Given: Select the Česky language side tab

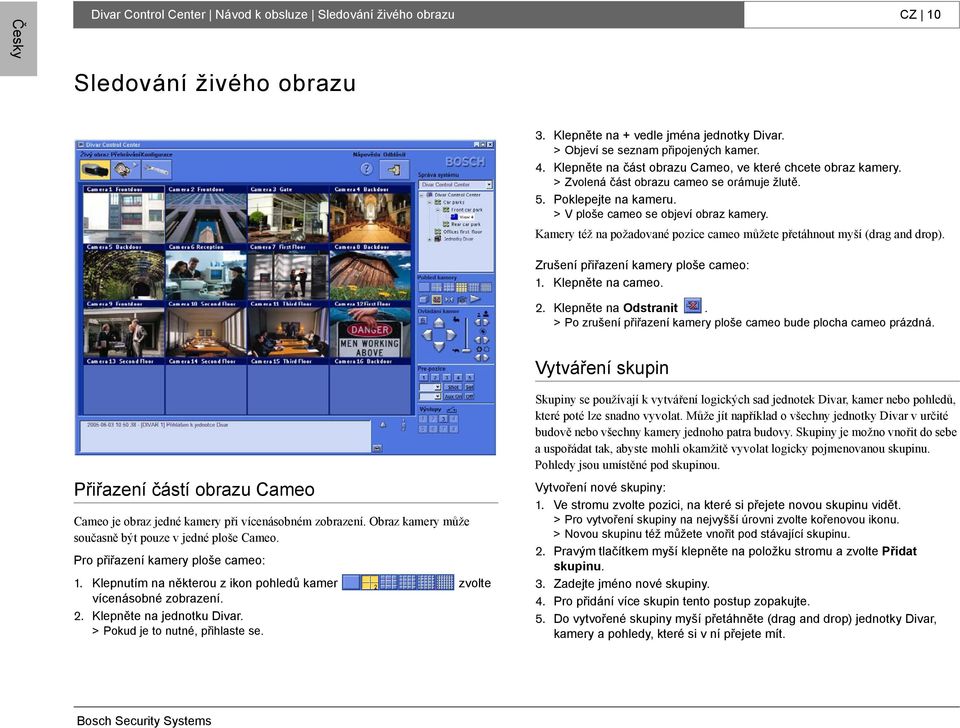Looking at the screenshot, I should coord(18,39).
